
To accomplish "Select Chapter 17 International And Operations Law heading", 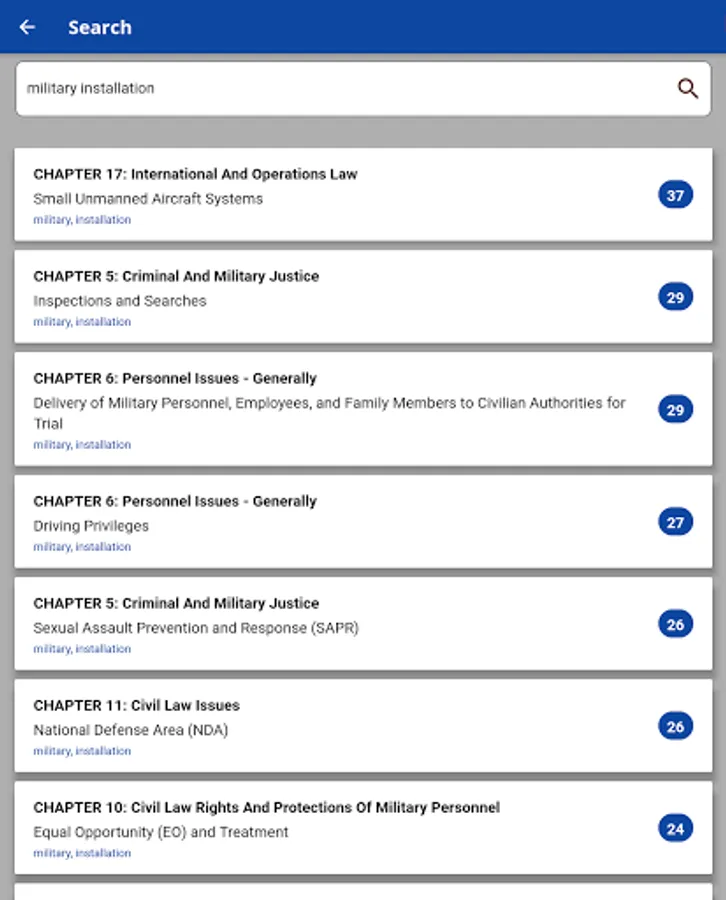I will 195,174.
